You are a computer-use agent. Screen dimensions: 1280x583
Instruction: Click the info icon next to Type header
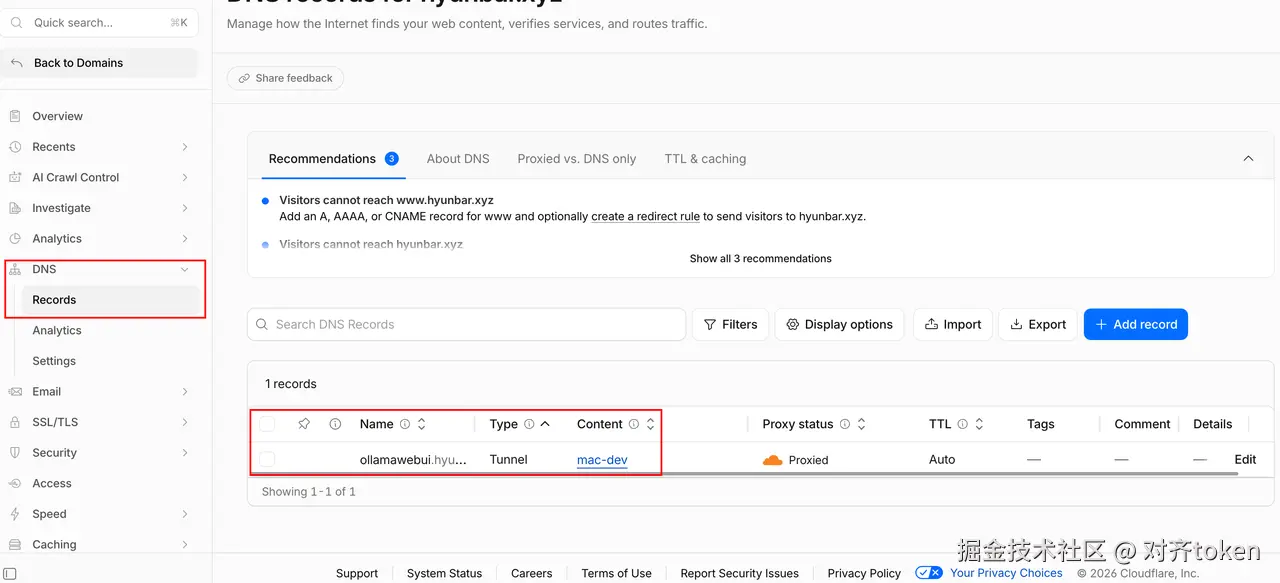529,424
